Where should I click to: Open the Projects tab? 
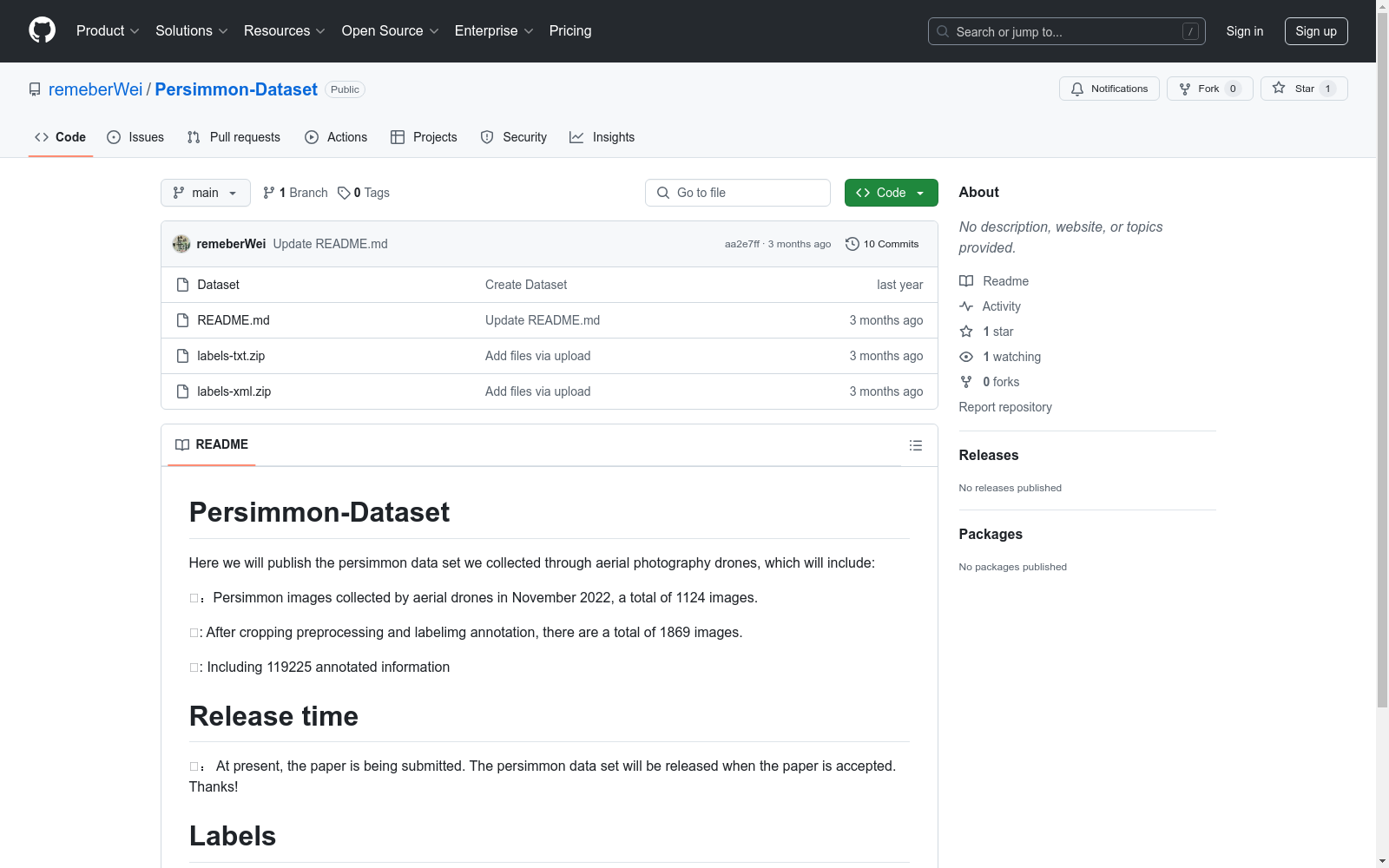coord(424,137)
